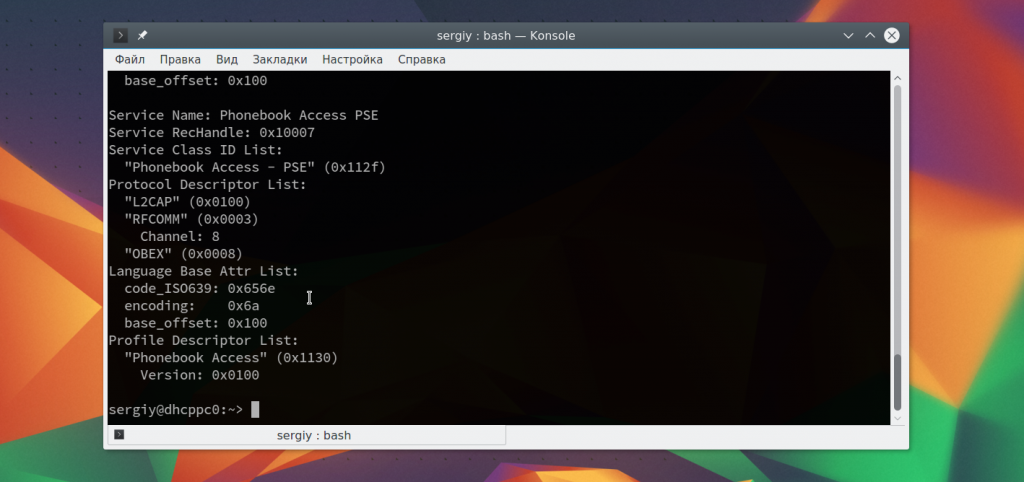
Task: Click the empty tab bar area beside bash tab
Action: 700,436
